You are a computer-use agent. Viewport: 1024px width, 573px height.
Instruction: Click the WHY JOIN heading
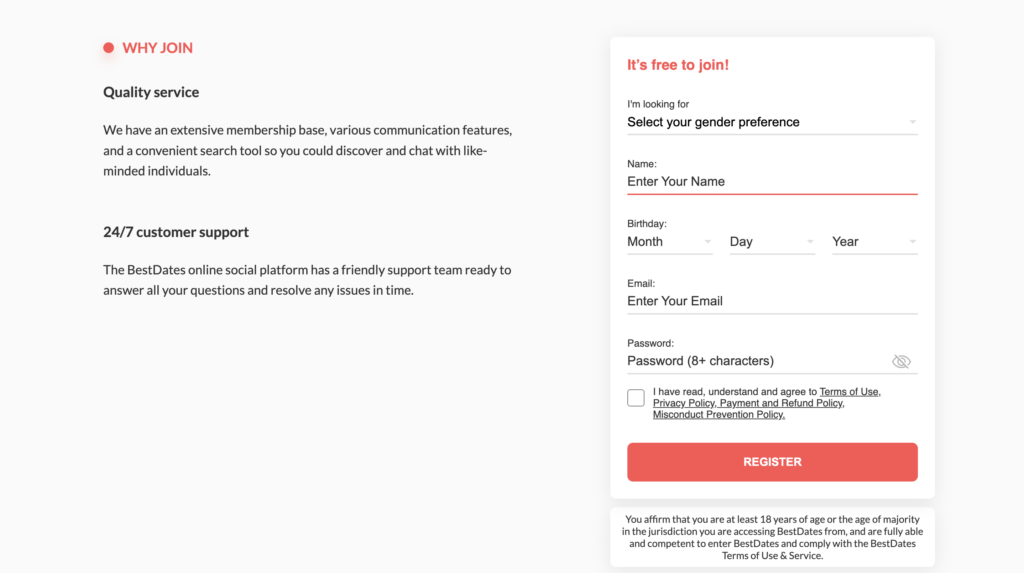coord(157,48)
